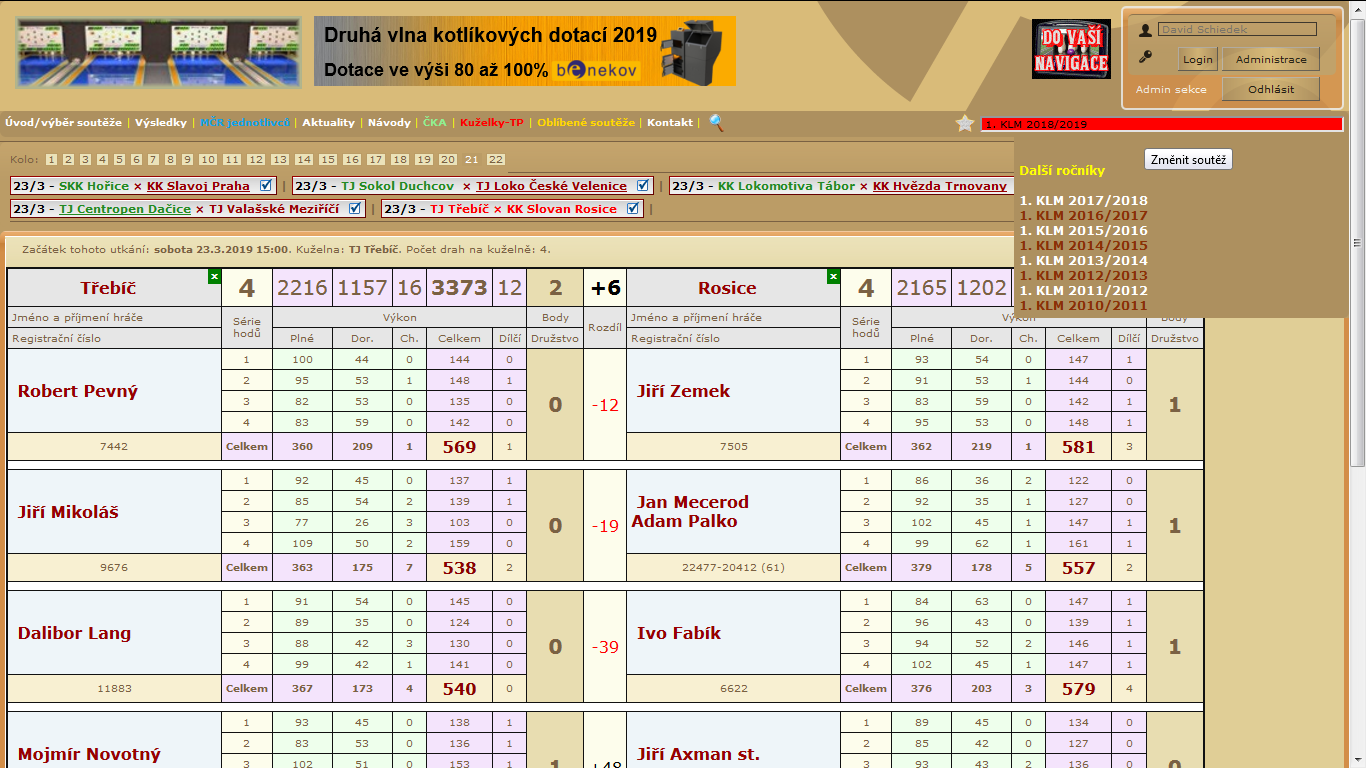The width and height of the screenshot is (1366, 768).
Task: Select round 22 in Kolo list
Action: pyautogui.click(x=496, y=159)
